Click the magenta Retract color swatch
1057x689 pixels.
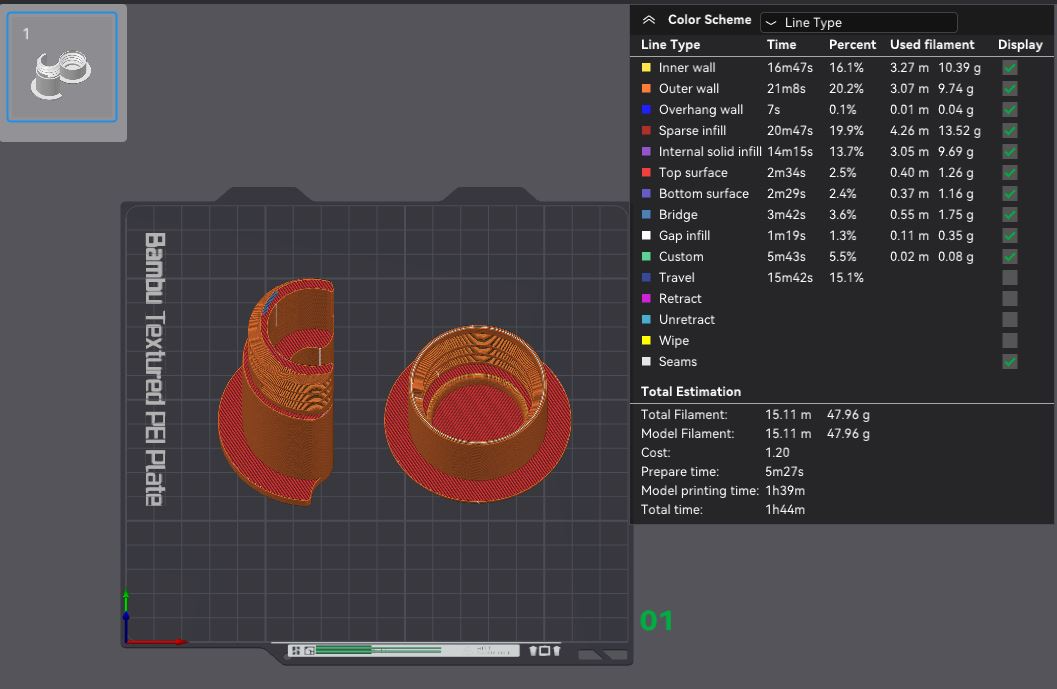click(646, 298)
